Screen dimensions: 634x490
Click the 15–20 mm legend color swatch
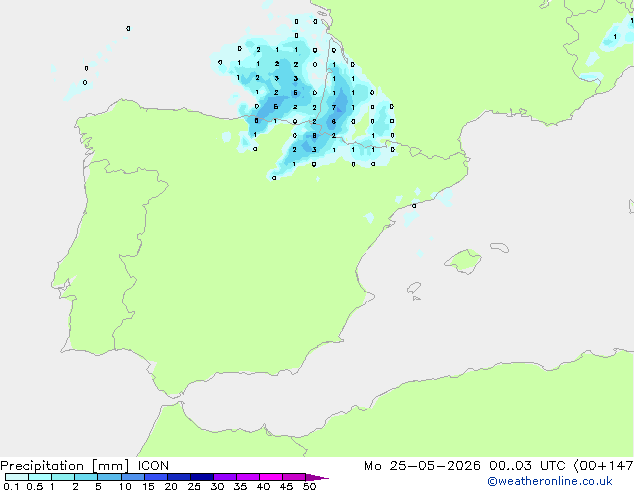click(x=155, y=477)
